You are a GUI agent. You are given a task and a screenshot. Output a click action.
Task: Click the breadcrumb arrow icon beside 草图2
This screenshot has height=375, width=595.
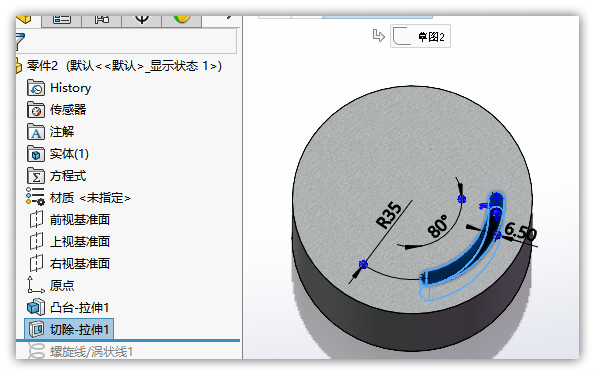[x=378, y=36]
